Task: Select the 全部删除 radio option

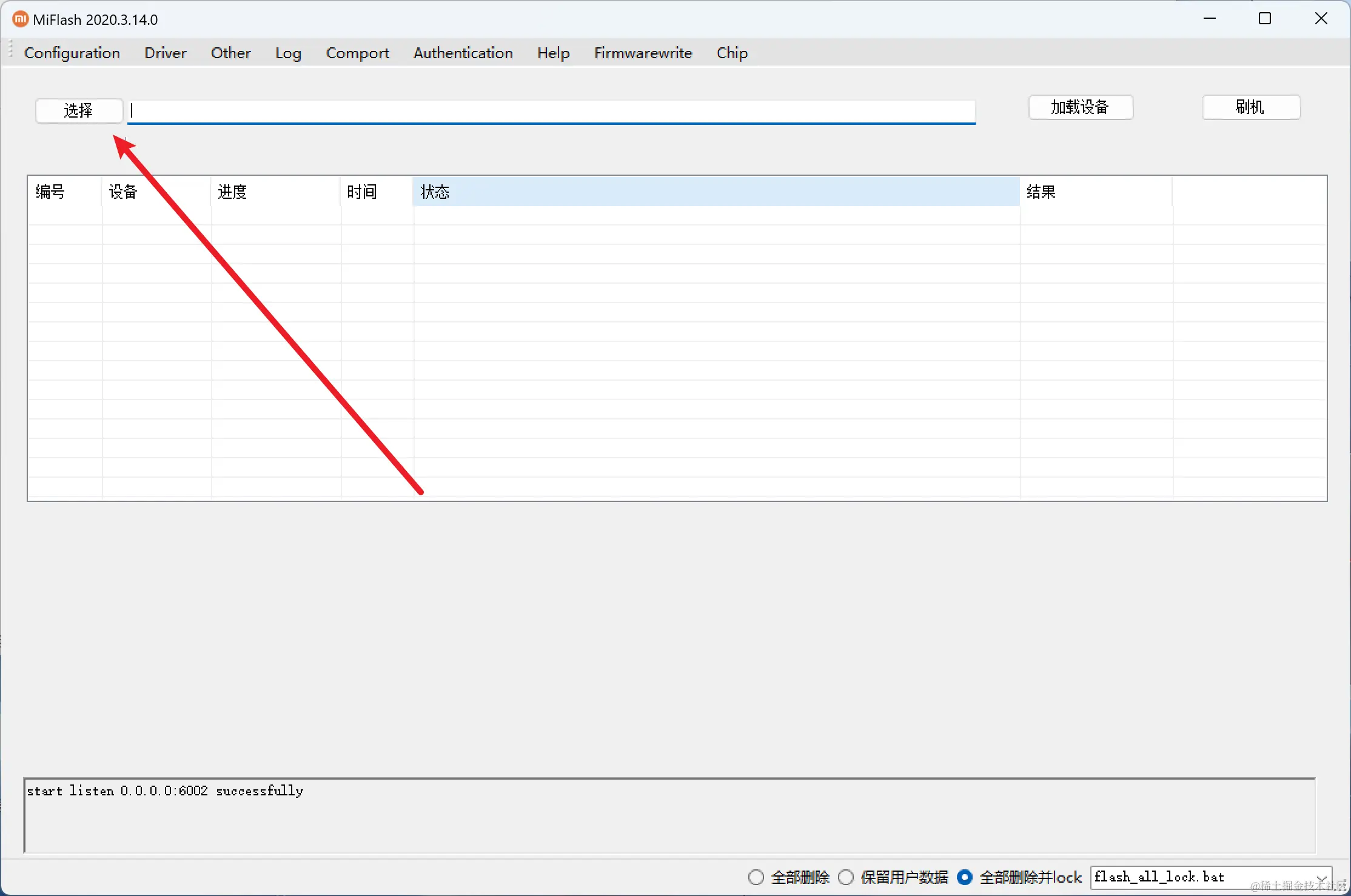Action: (756, 877)
